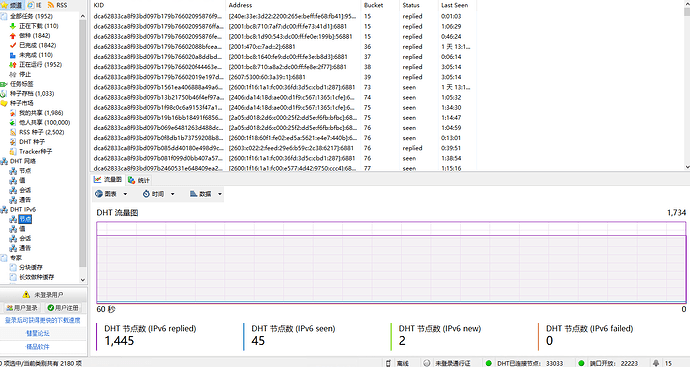Click the sidebar vertical scrollbar down arrow
690x367 pixels.
[83, 280]
